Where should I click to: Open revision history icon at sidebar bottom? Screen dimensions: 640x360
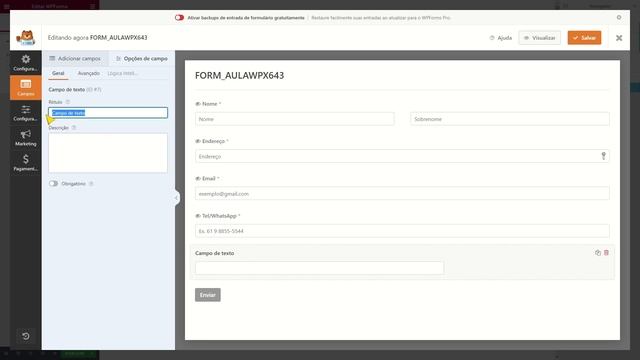click(26, 336)
